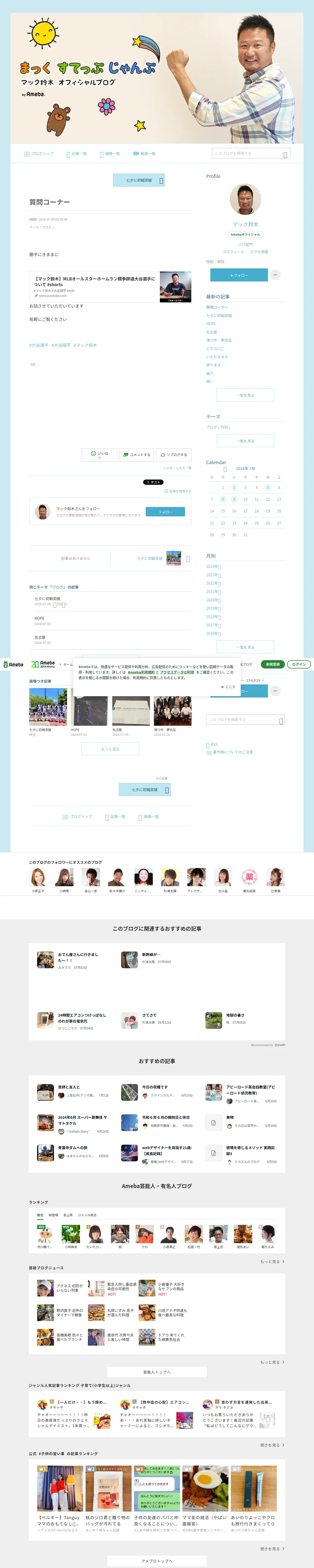Viewport: 314px width, 1568px height.
Task: Click the アメブロトップへ button
Action: [157, 1561]
